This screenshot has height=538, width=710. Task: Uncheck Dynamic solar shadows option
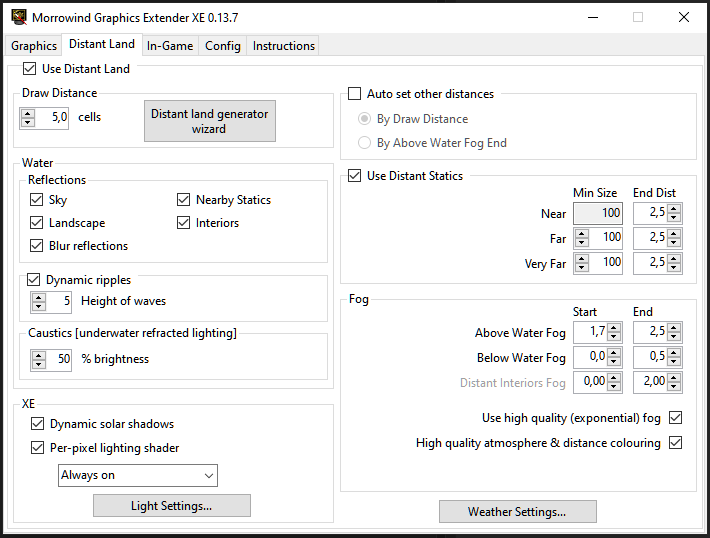(x=38, y=424)
